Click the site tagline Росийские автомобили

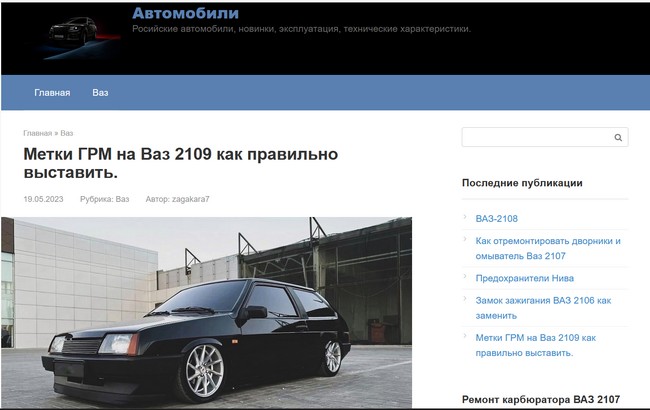(301, 29)
